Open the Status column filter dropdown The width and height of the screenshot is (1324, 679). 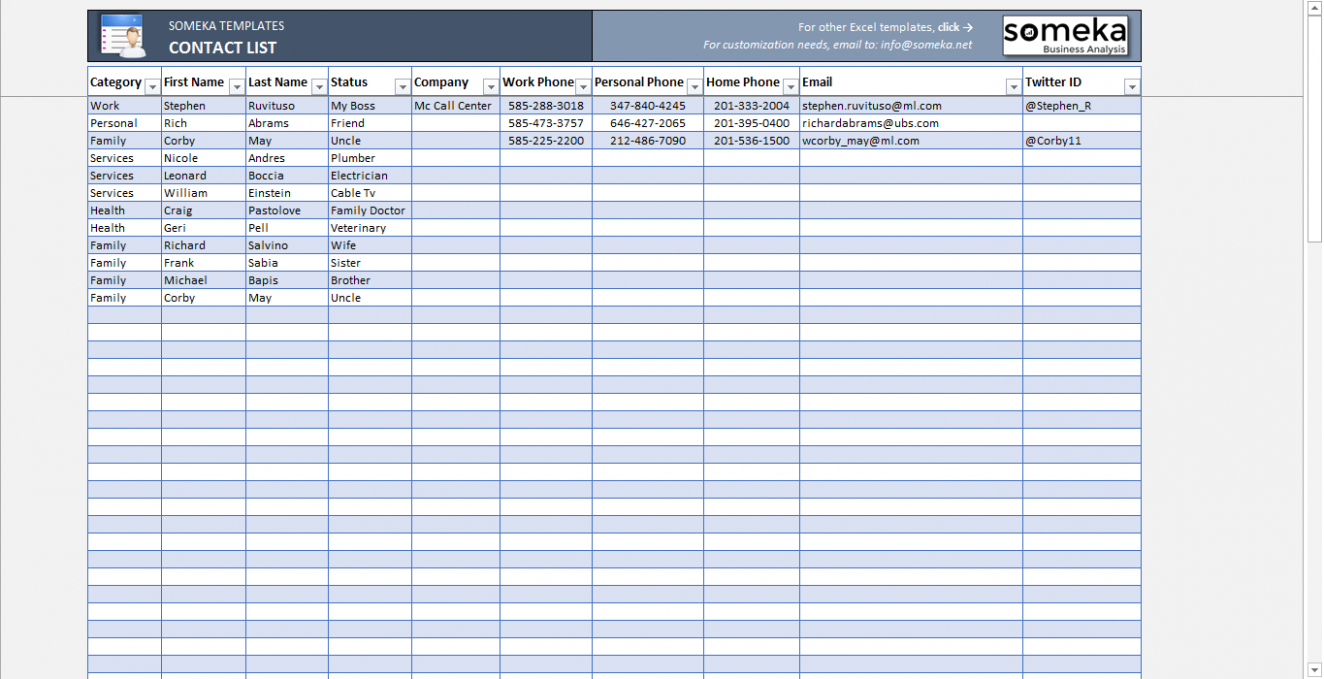point(402,87)
